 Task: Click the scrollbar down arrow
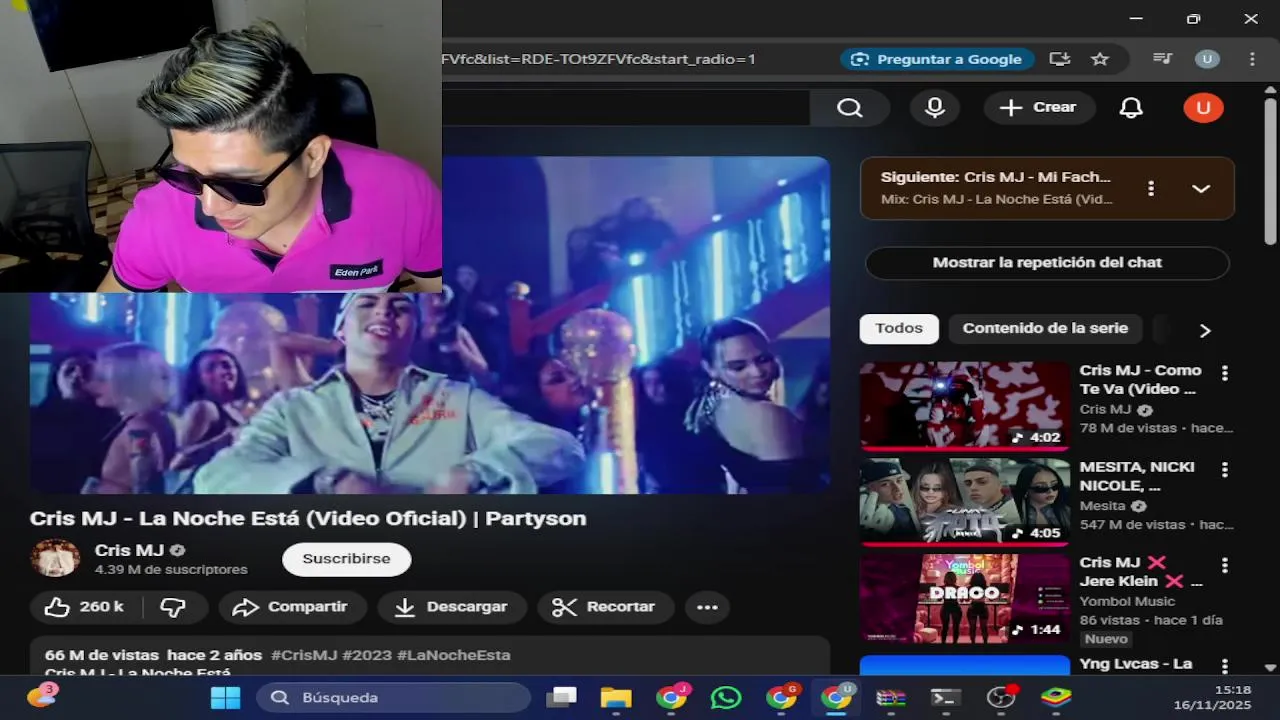[1270, 667]
